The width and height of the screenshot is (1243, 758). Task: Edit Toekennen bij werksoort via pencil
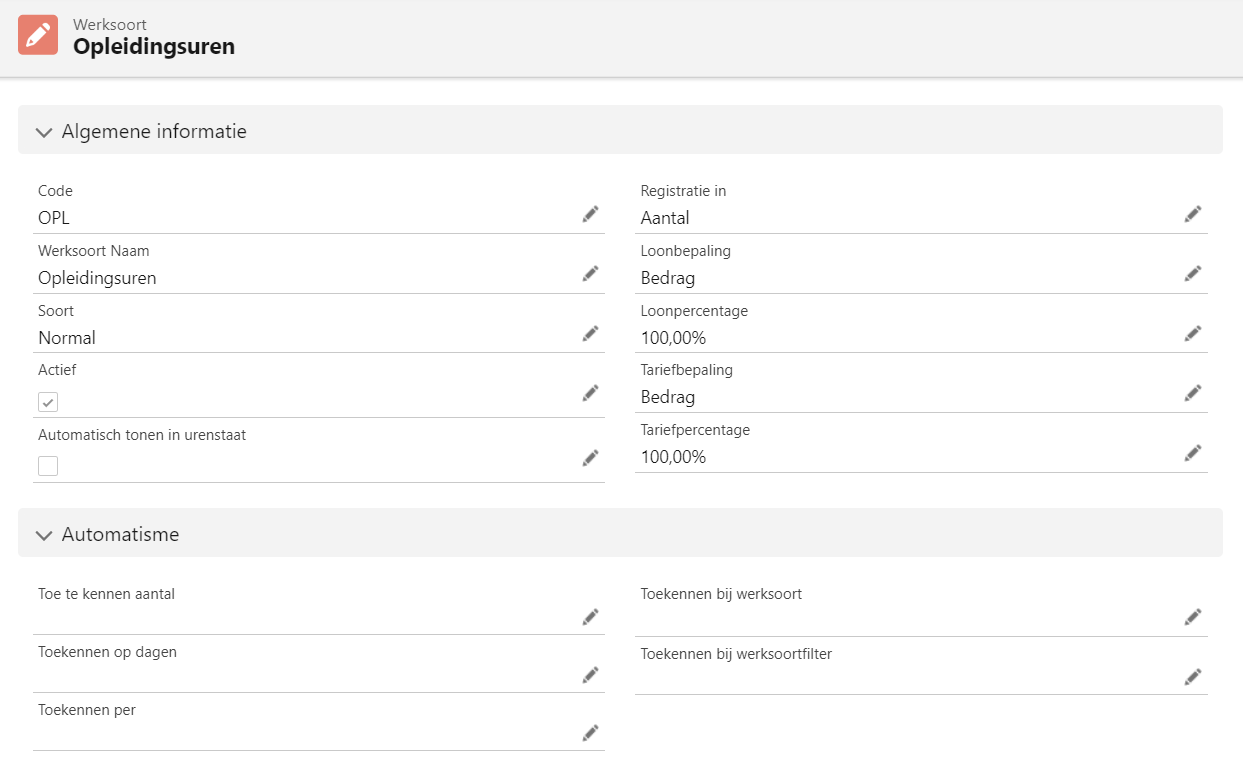[x=1192, y=617]
